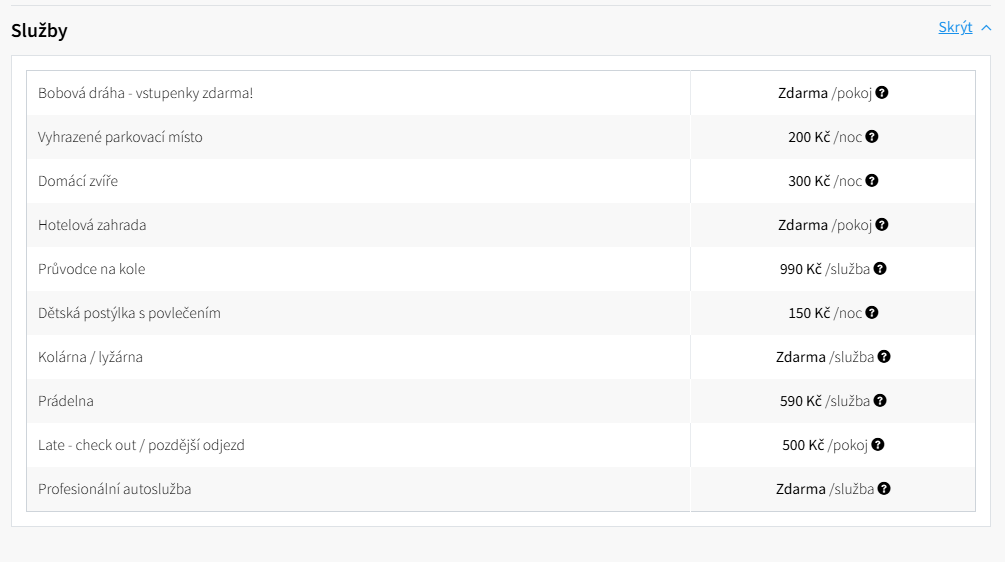Image resolution: width=1005 pixels, height=562 pixels.
Task: Click the Domácí zvíře service label
Action: [x=78, y=181]
